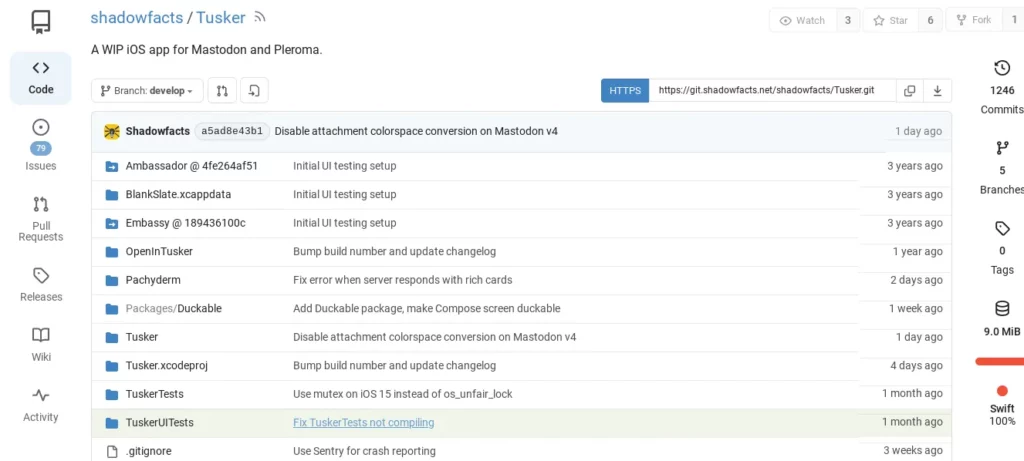
Task: Open the shadowfacts owner link
Action: pyautogui.click(x=136, y=18)
